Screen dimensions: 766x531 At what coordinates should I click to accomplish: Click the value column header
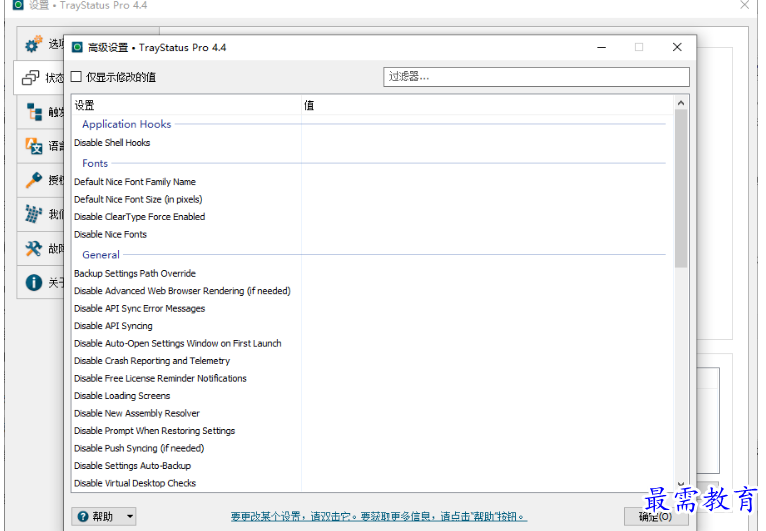pos(488,105)
